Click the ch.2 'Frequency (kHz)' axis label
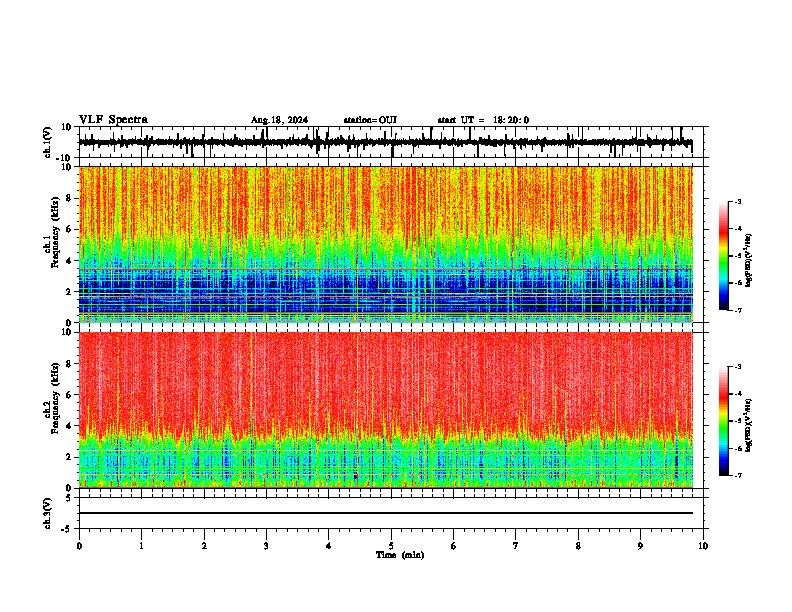Image resolution: width=792 pixels, height=612 pixels. point(55,398)
